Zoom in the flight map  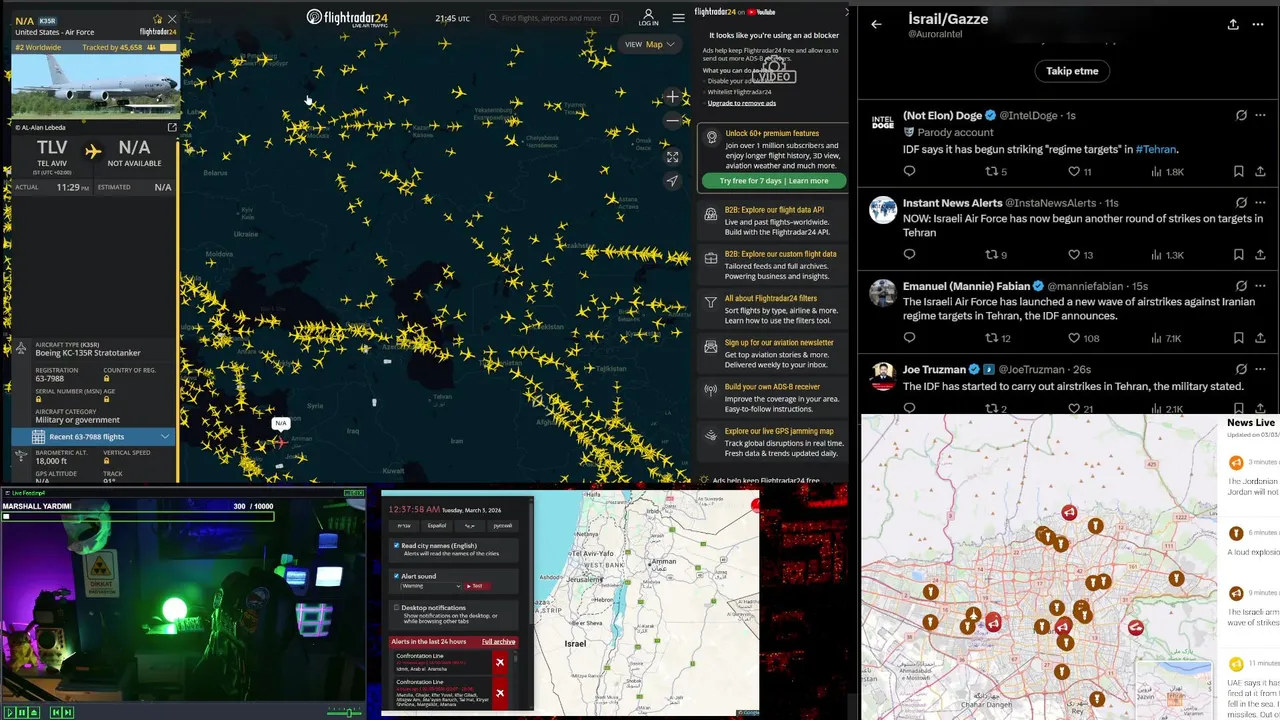[673, 97]
